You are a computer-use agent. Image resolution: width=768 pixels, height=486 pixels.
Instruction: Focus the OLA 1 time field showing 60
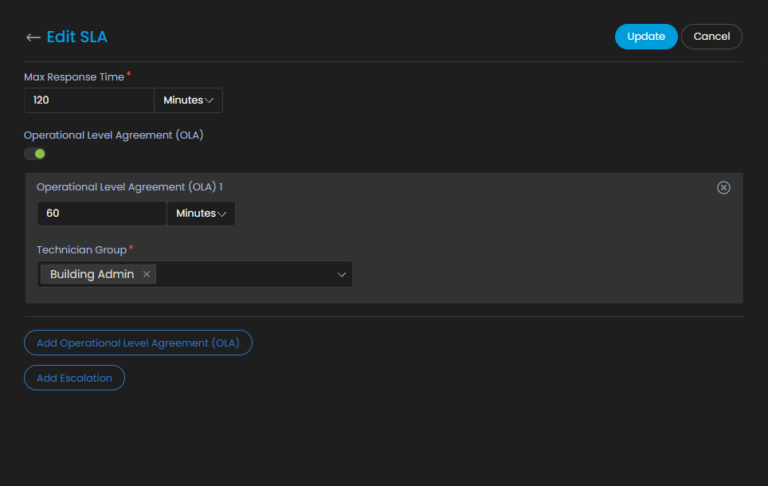pos(100,213)
